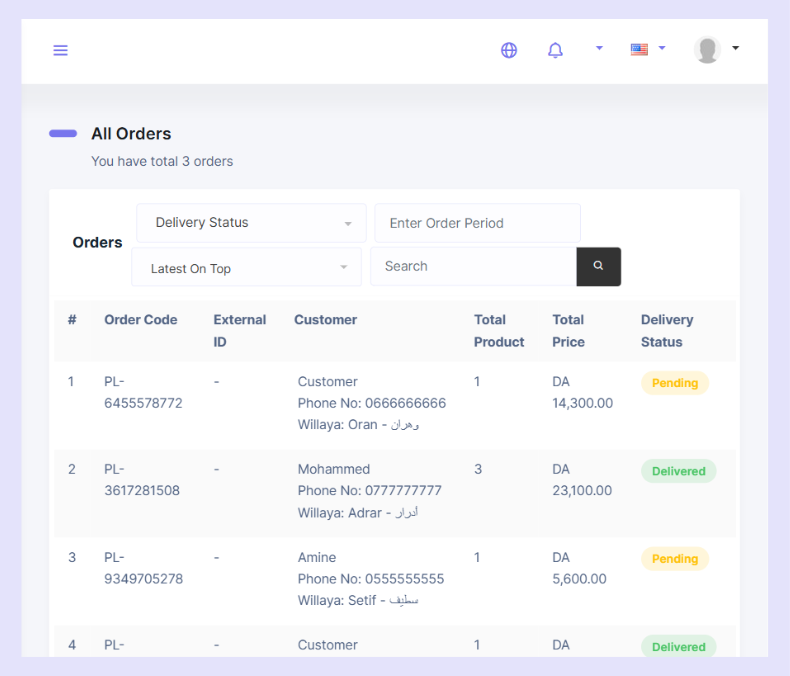Click the Pending badge for Amine's order
The height and width of the screenshot is (676, 790).
(675, 559)
